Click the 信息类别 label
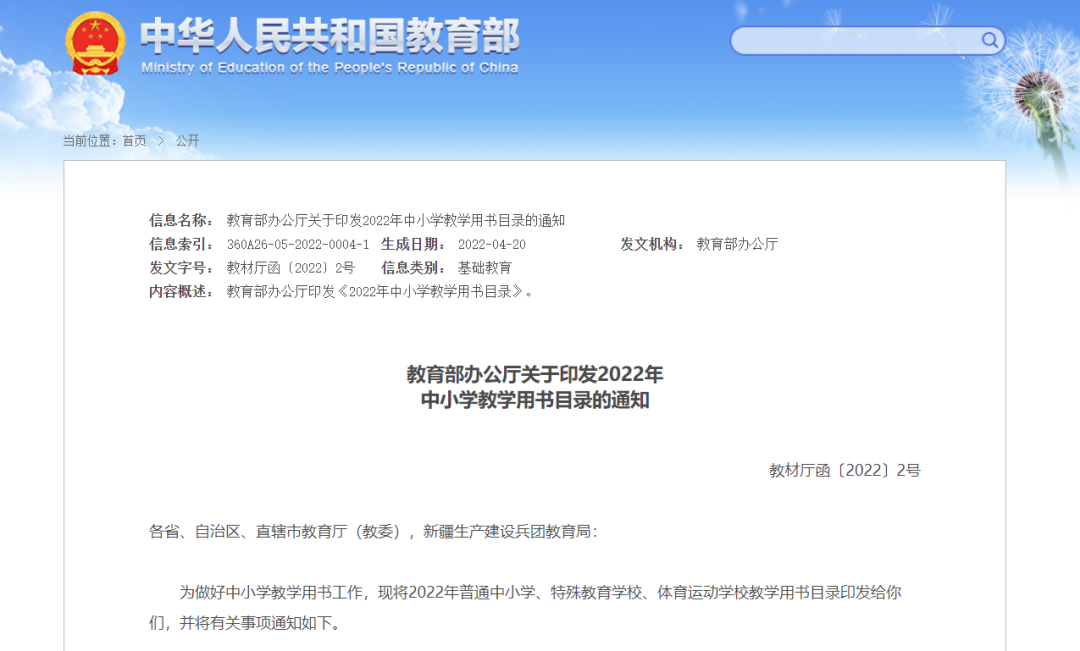 click(x=413, y=268)
